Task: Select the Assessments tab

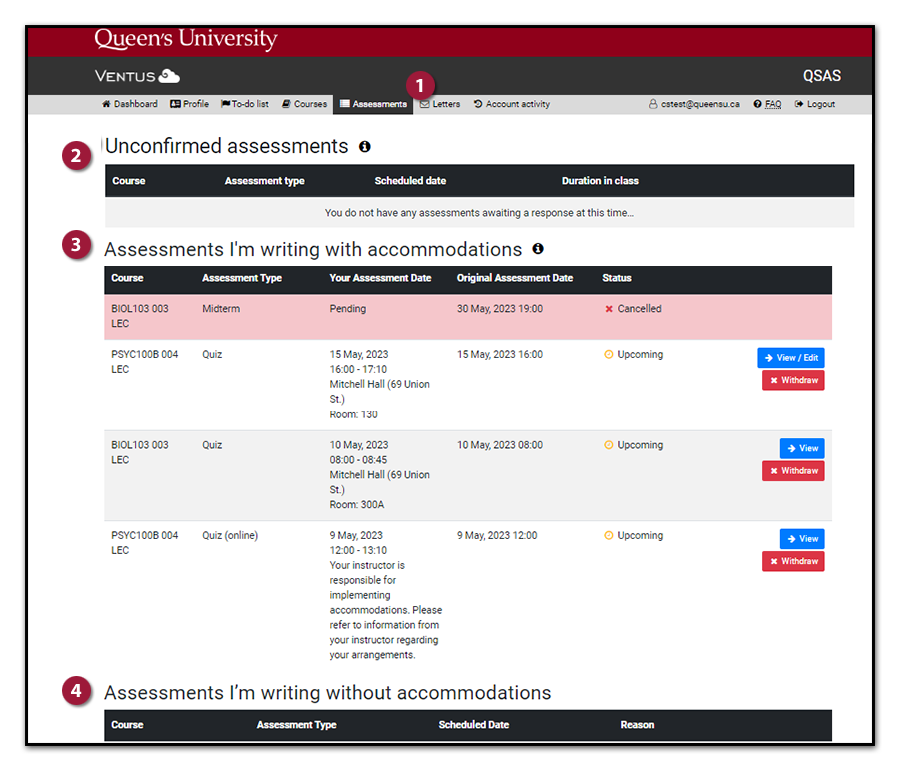Action: (x=373, y=104)
